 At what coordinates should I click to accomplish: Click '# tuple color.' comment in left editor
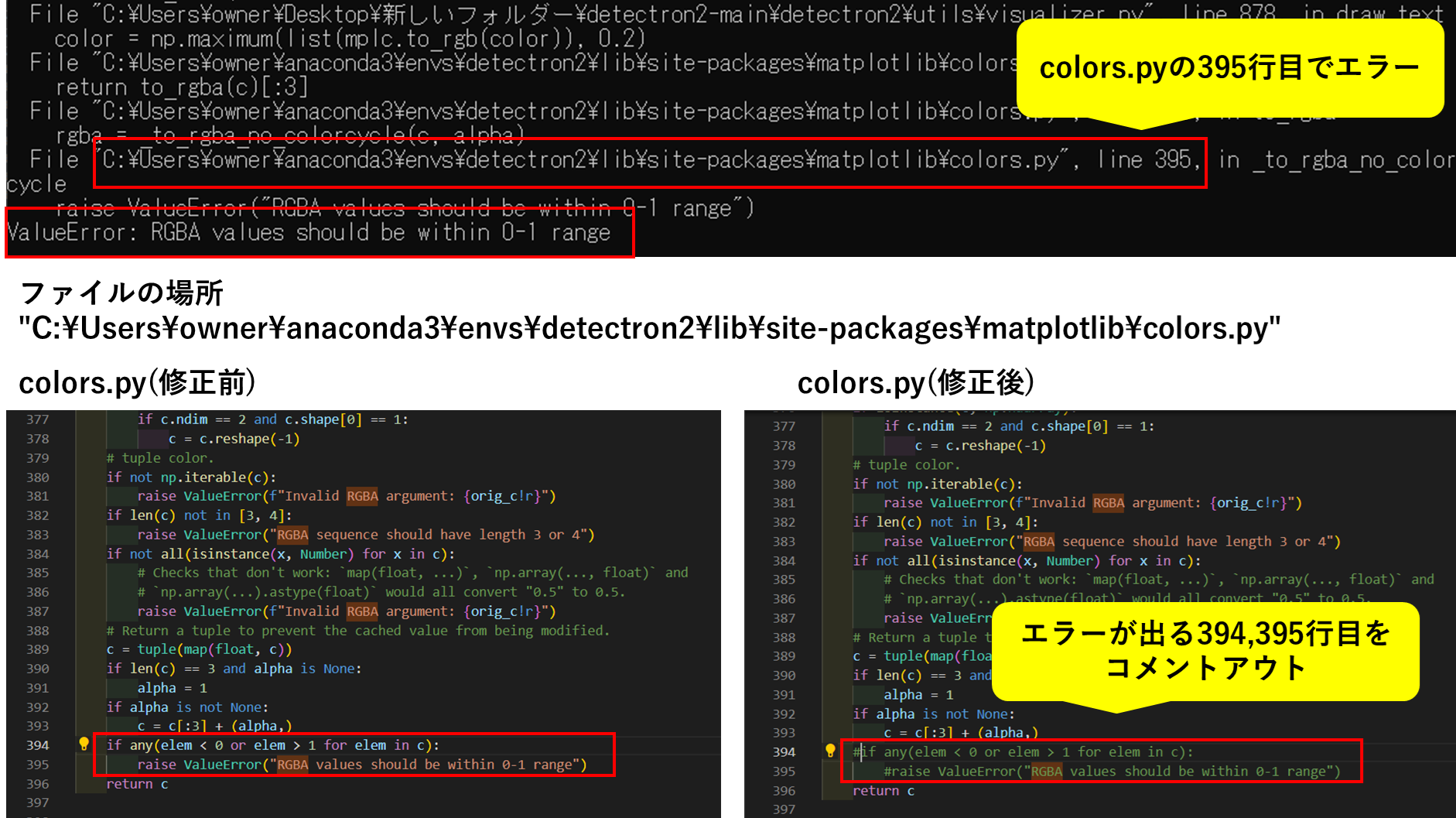tap(159, 458)
